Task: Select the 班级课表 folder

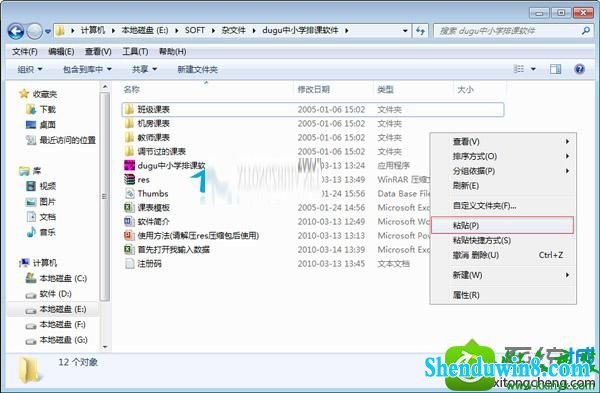Action: click(x=313, y=109)
